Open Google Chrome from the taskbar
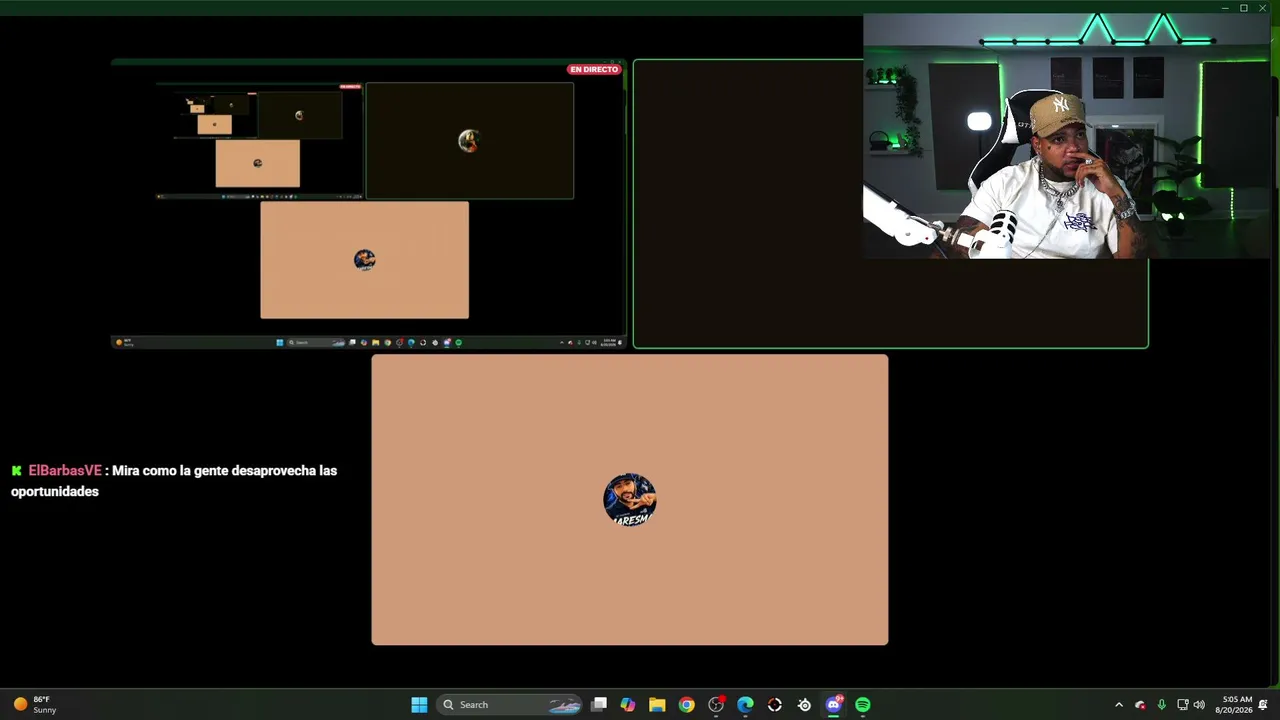1280x720 pixels. tap(686, 705)
